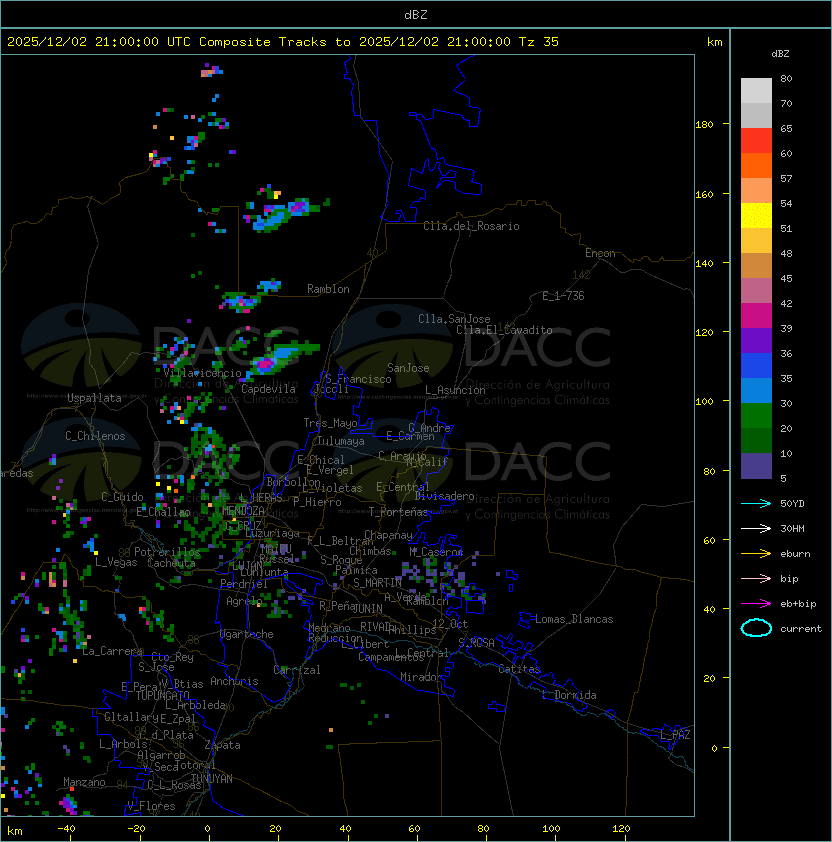This screenshot has width=832, height=842.
Task: Click the '140' km mark on the vertical axis
Action: pos(704,263)
